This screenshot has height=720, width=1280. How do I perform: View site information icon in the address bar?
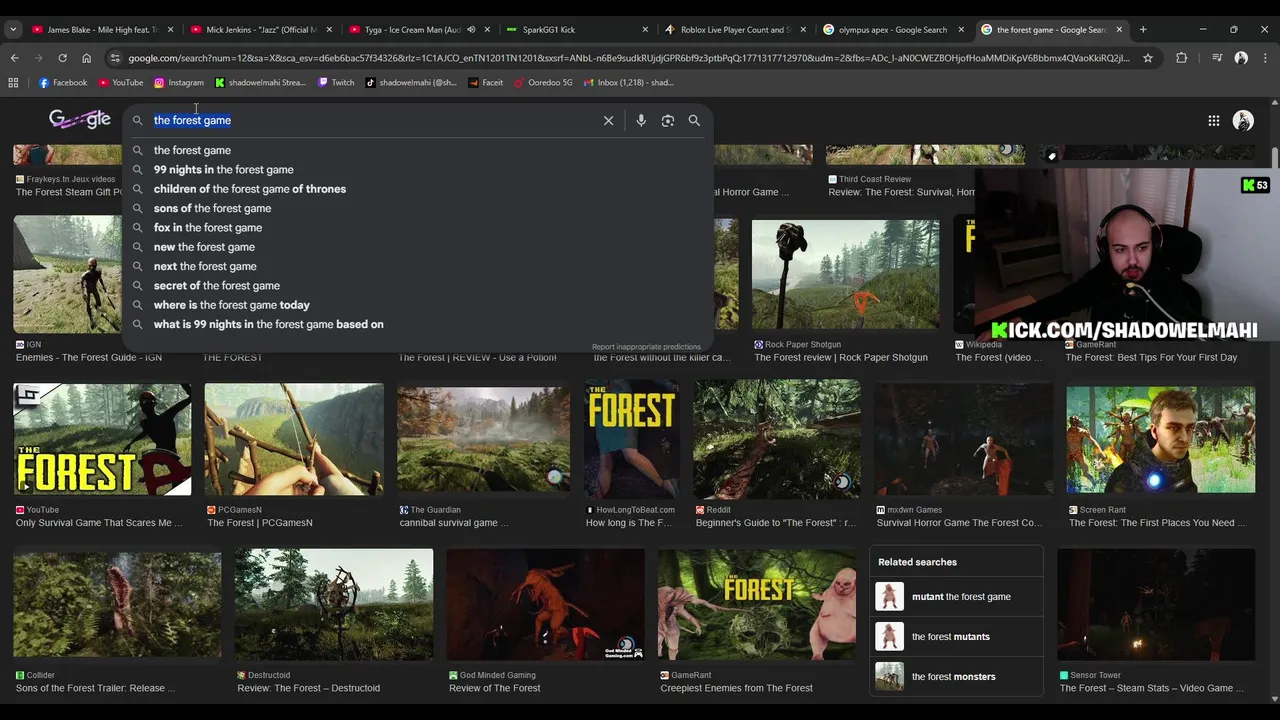tap(115, 58)
